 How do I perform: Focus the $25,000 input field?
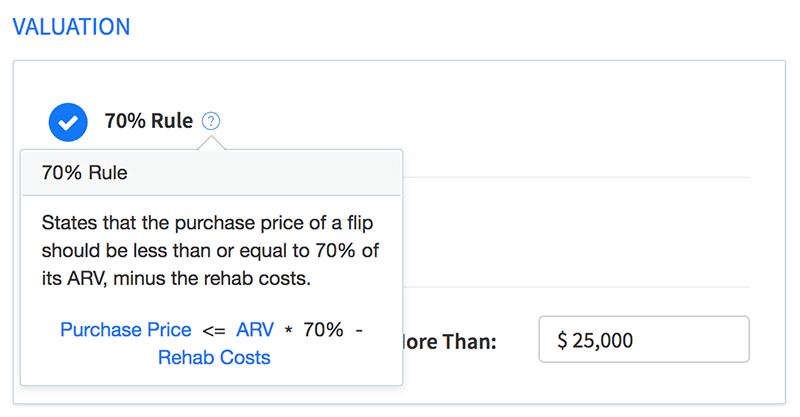coord(644,339)
